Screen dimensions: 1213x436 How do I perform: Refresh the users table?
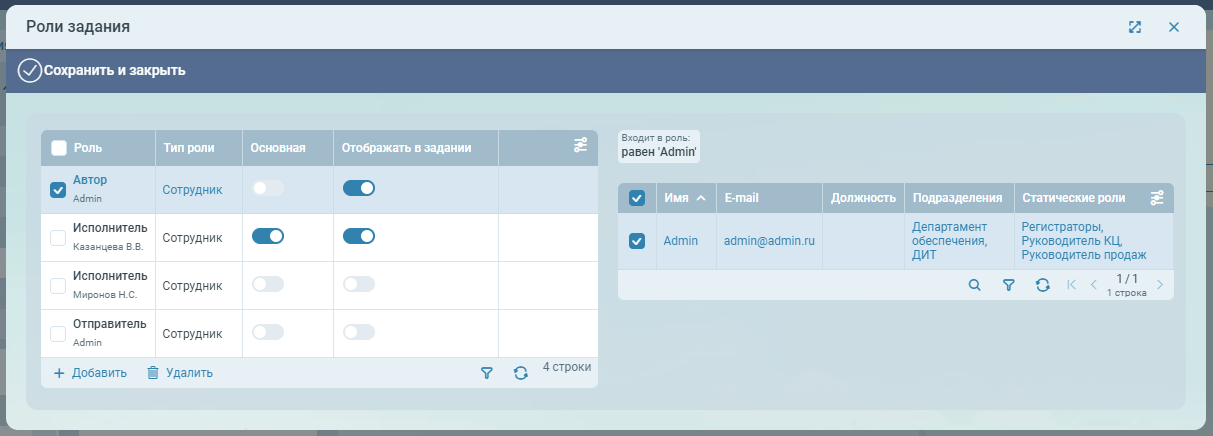(1042, 285)
